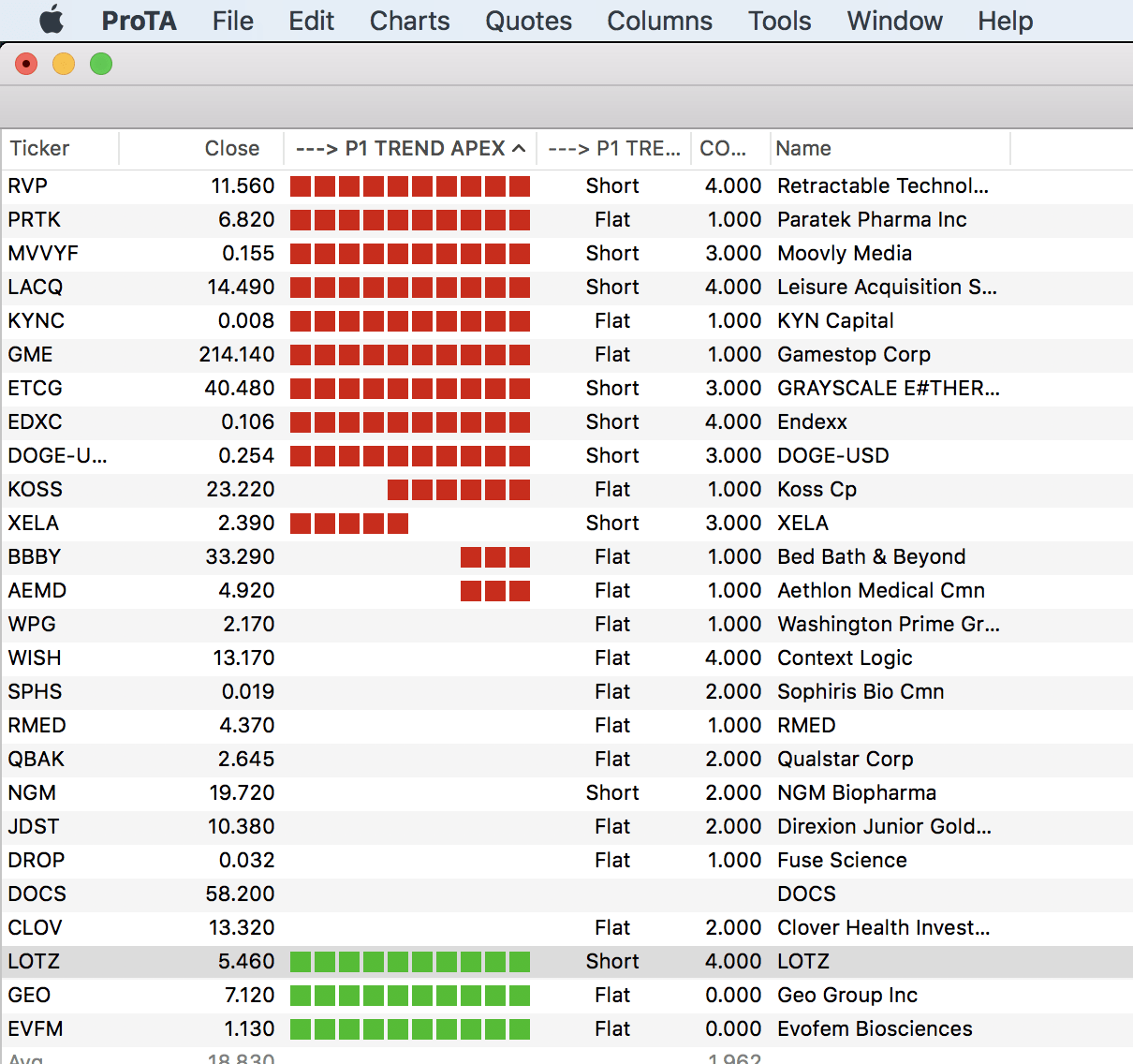Select the AEMD ticker cell
The height and width of the screenshot is (1064, 1133).
37,590
